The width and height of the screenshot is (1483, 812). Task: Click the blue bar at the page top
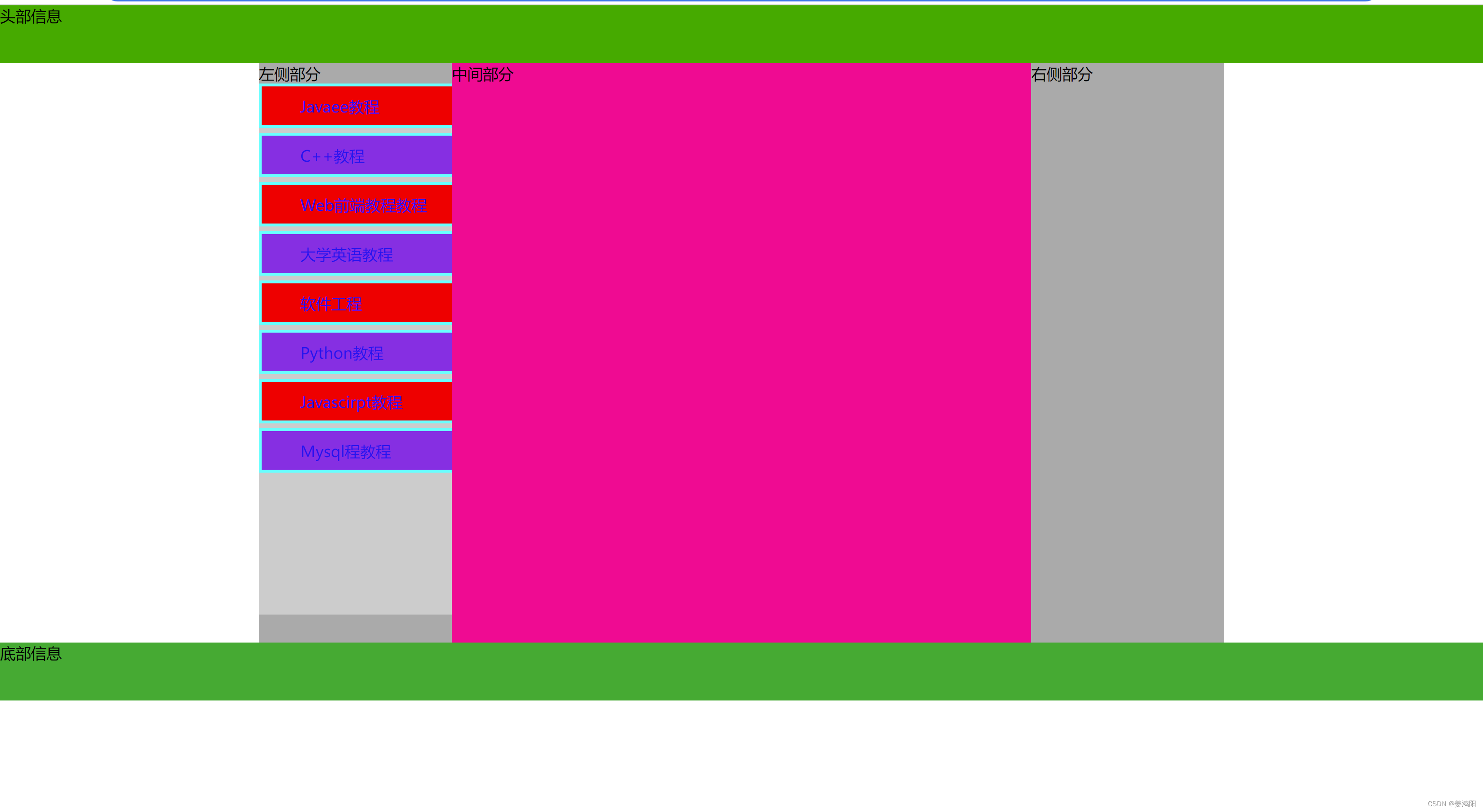[741, 0]
